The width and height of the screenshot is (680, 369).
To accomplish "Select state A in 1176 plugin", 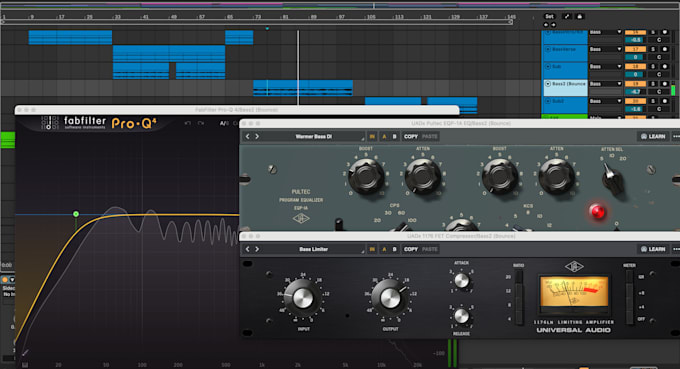I will click(x=384, y=249).
